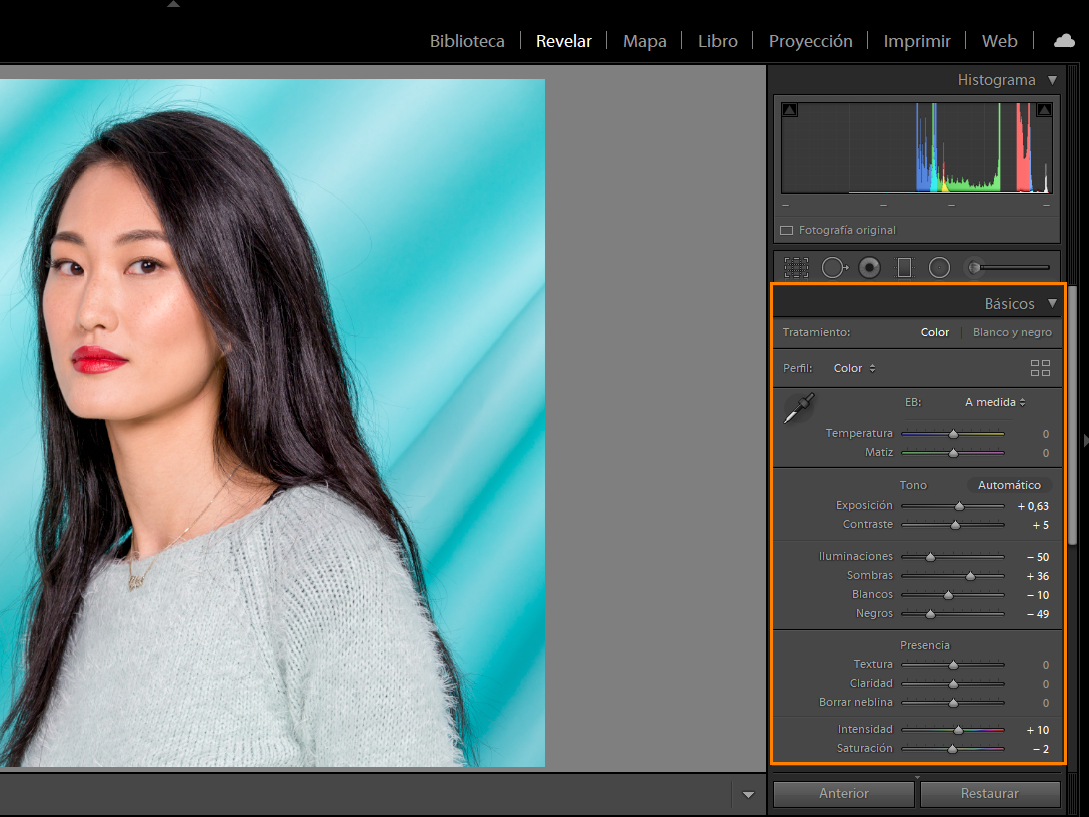Open the Perfil Color dropdown
The image size is (1089, 817).
click(x=852, y=367)
